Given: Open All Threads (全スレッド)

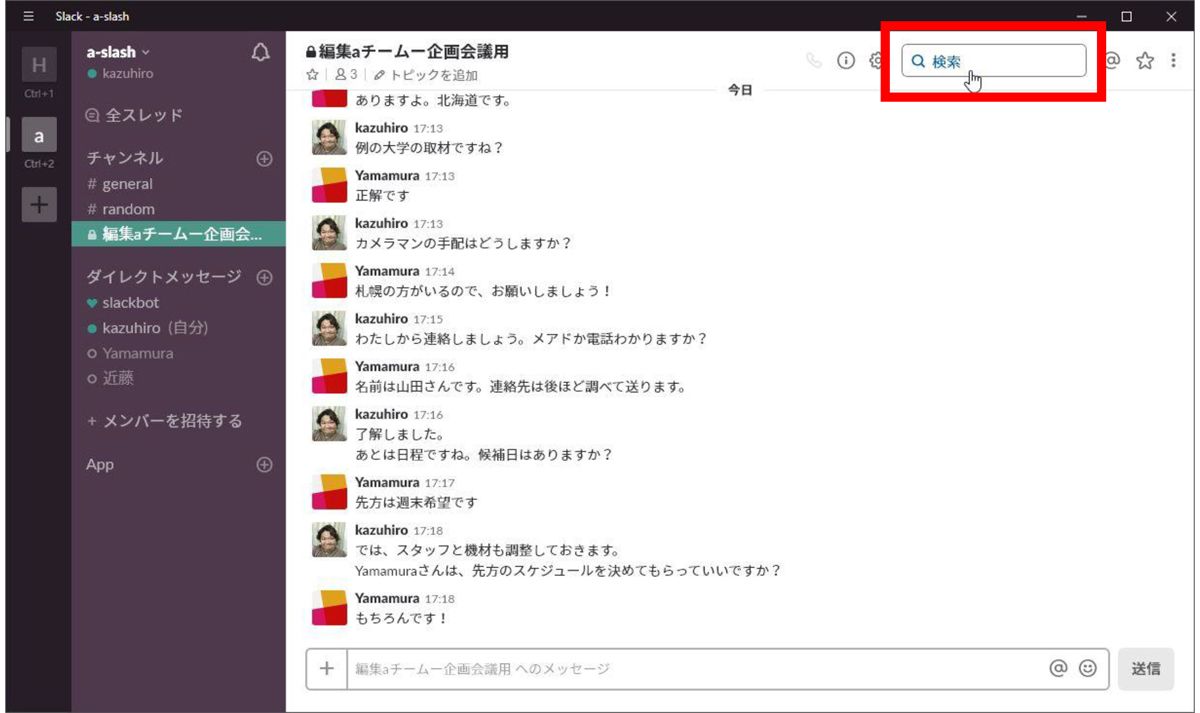Looking at the screenshot, I should [x=135, y=115].
